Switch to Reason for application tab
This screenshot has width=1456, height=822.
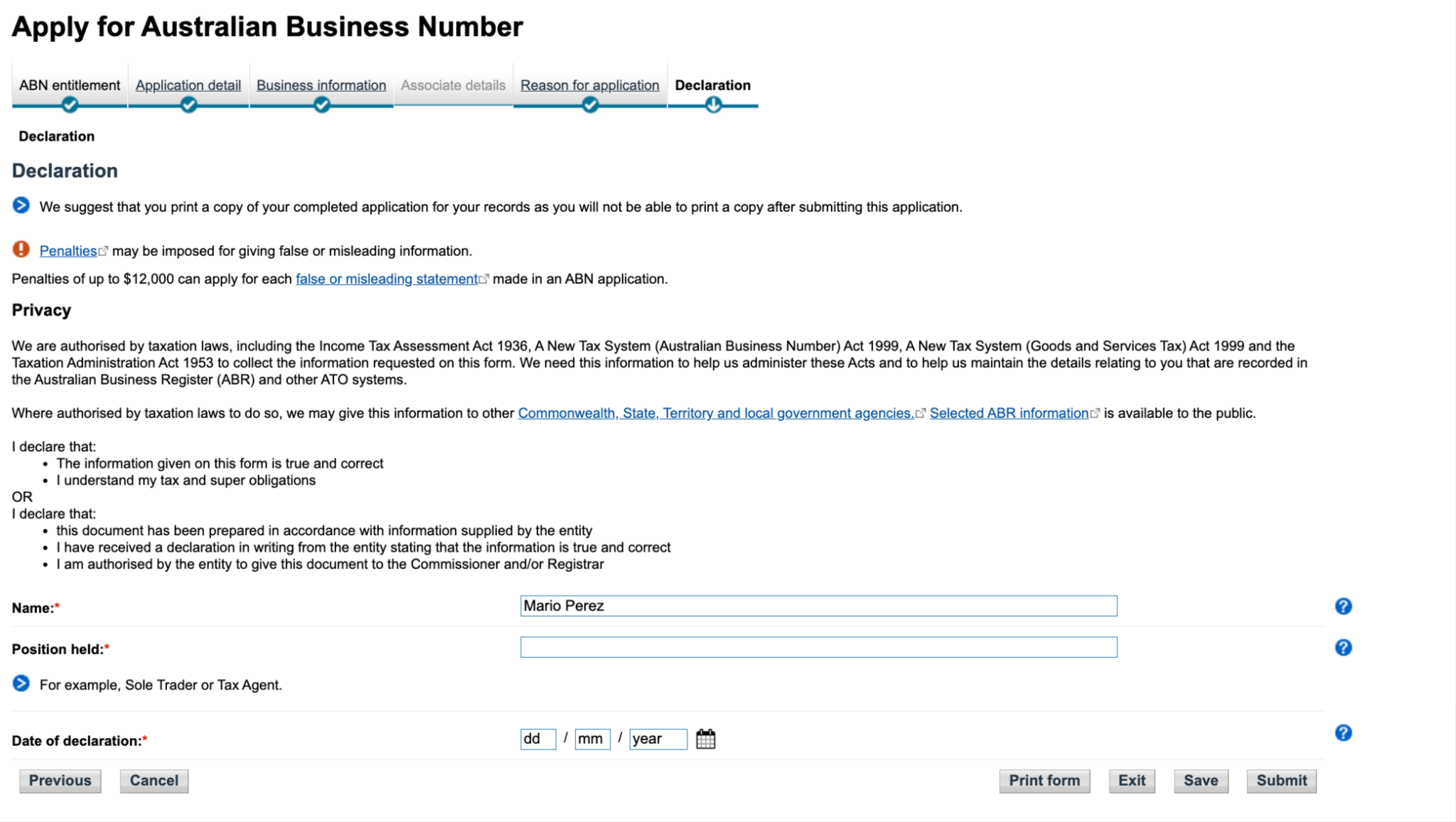pos(589,85)
